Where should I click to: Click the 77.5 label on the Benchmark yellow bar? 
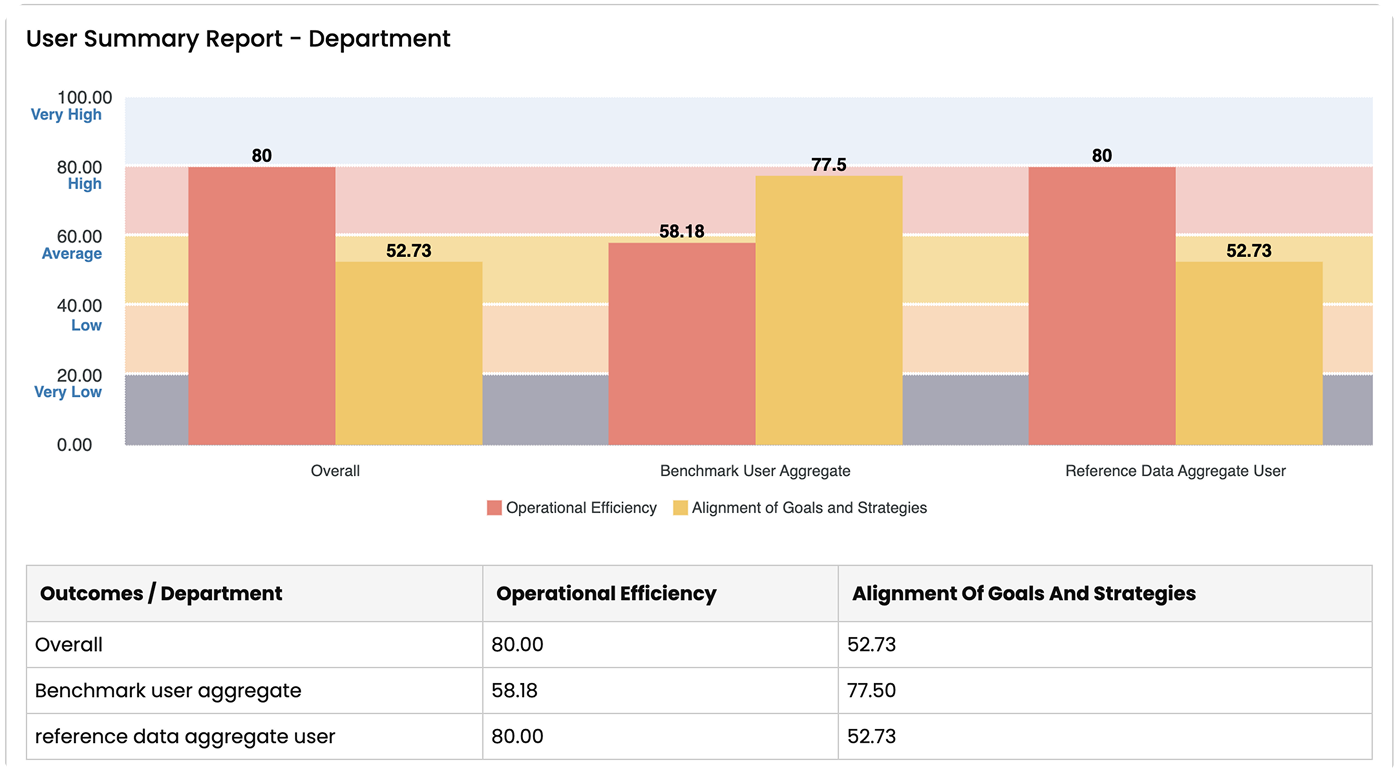(830, 165)
